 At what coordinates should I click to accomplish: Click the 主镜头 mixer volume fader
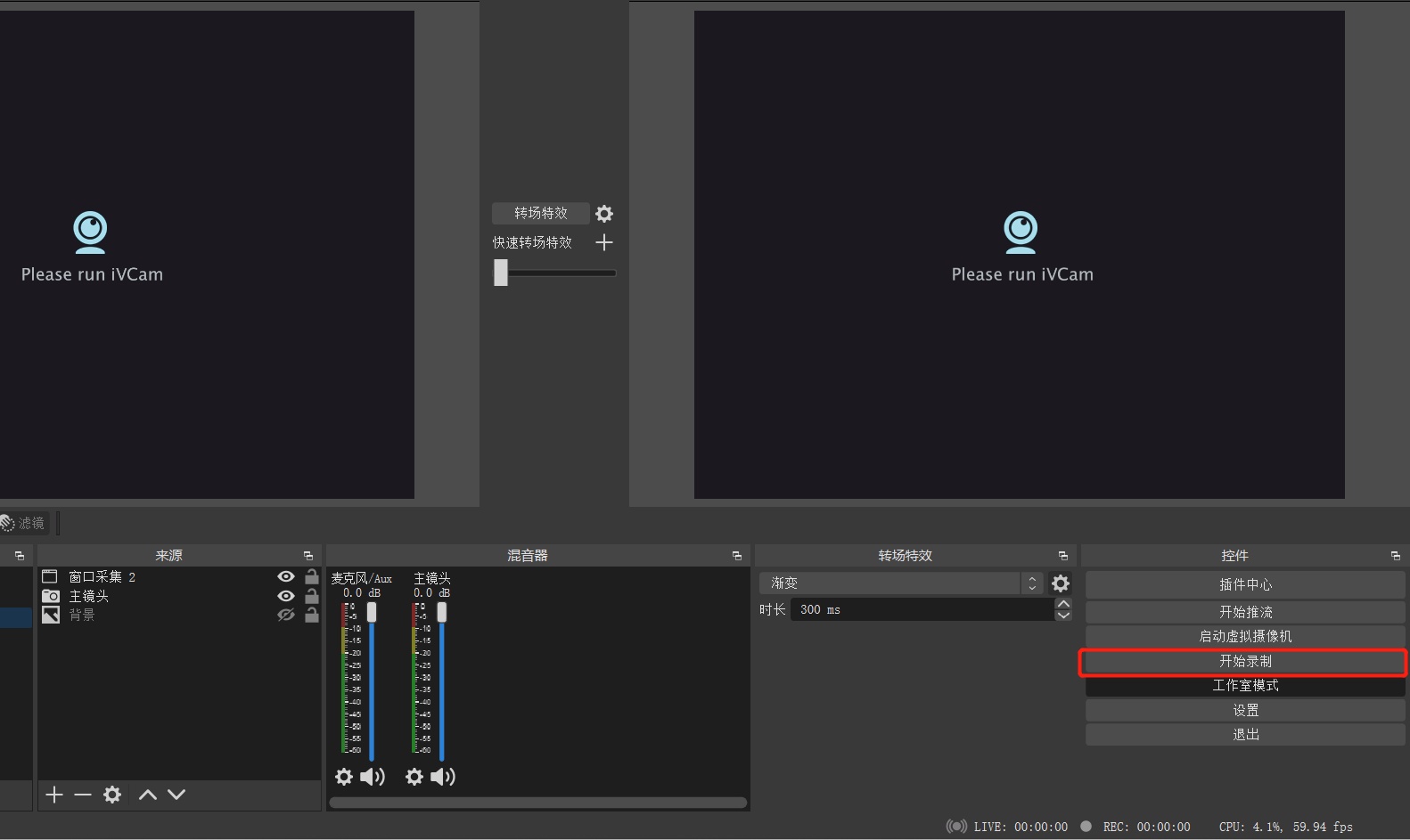[442, 613]
